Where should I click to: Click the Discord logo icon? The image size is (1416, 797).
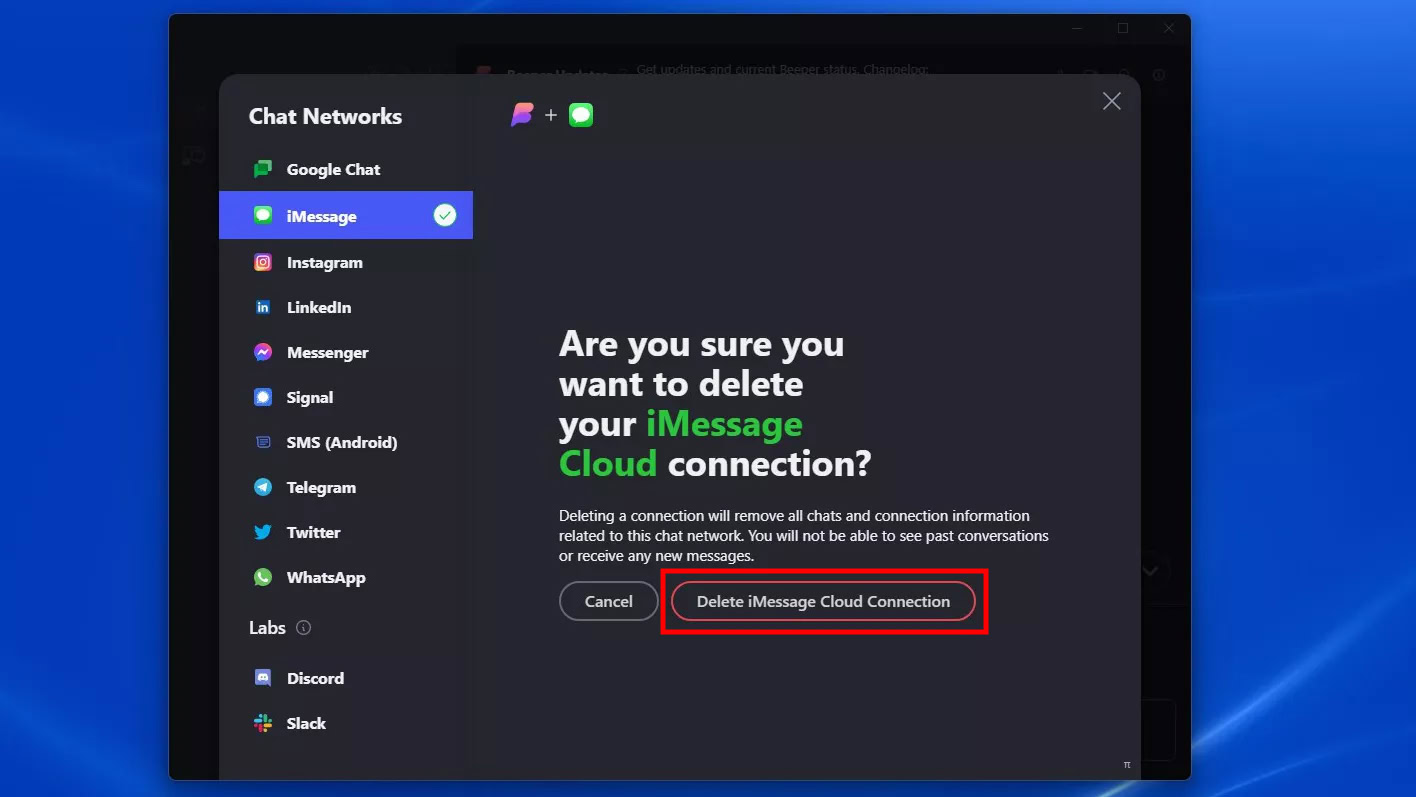pos(263,678)
